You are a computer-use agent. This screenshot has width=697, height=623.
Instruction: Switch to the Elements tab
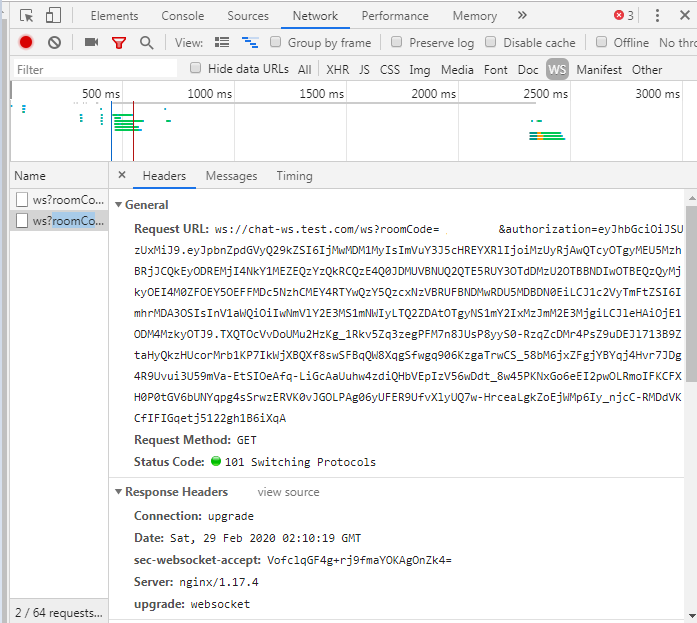pos(114,16)
